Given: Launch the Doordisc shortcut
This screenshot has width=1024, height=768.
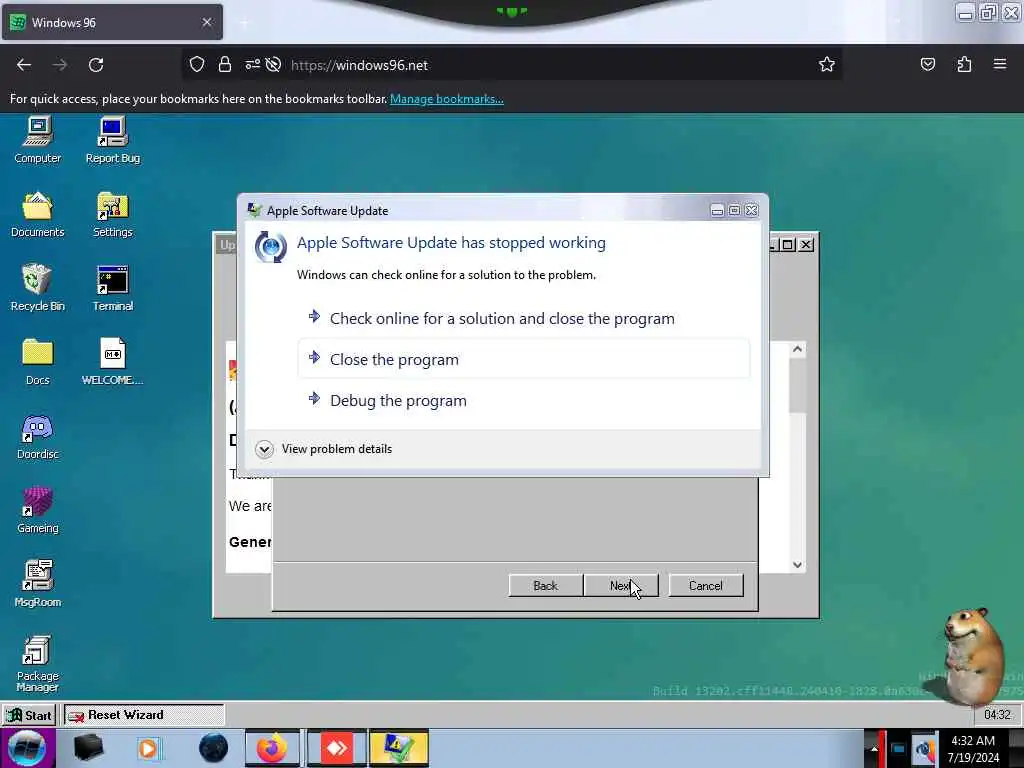Looking at the screenshot, I should click(37, 436).
